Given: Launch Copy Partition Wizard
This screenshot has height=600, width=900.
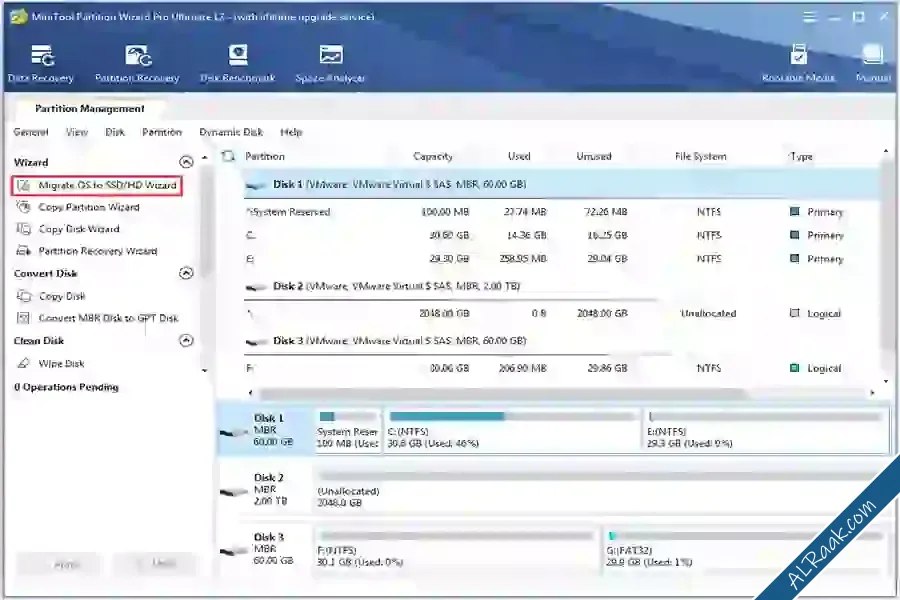Looking at the screenshot, I should pyautogui.click(x=78, y=207).
